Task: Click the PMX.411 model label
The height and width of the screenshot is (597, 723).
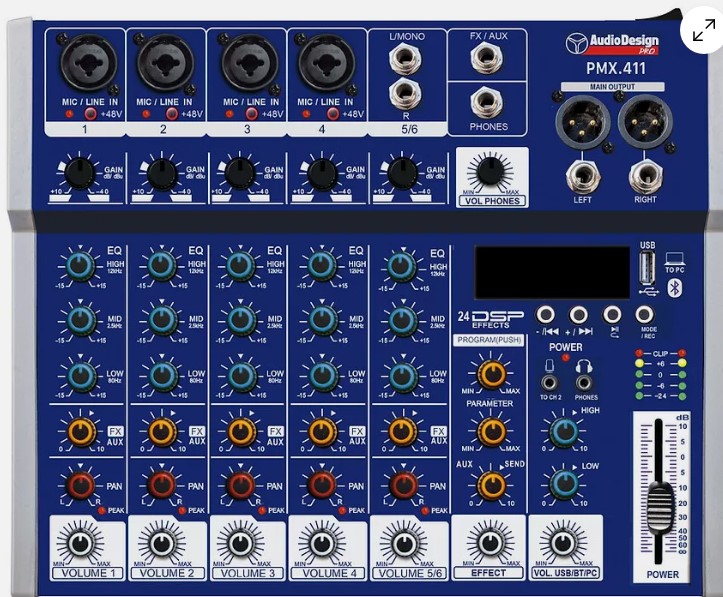Action: (616, 69)
